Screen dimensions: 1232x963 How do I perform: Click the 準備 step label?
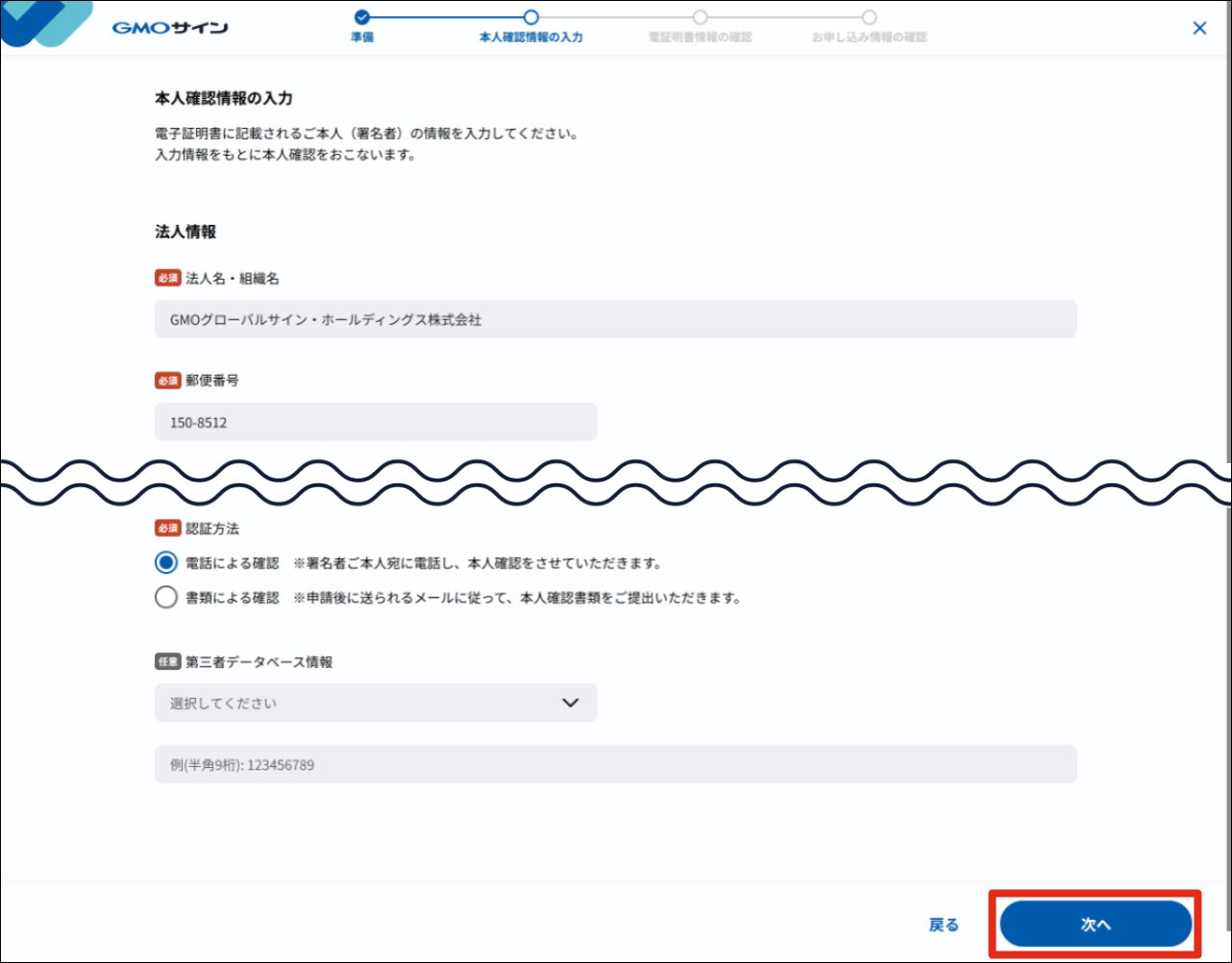pos(361,38)
